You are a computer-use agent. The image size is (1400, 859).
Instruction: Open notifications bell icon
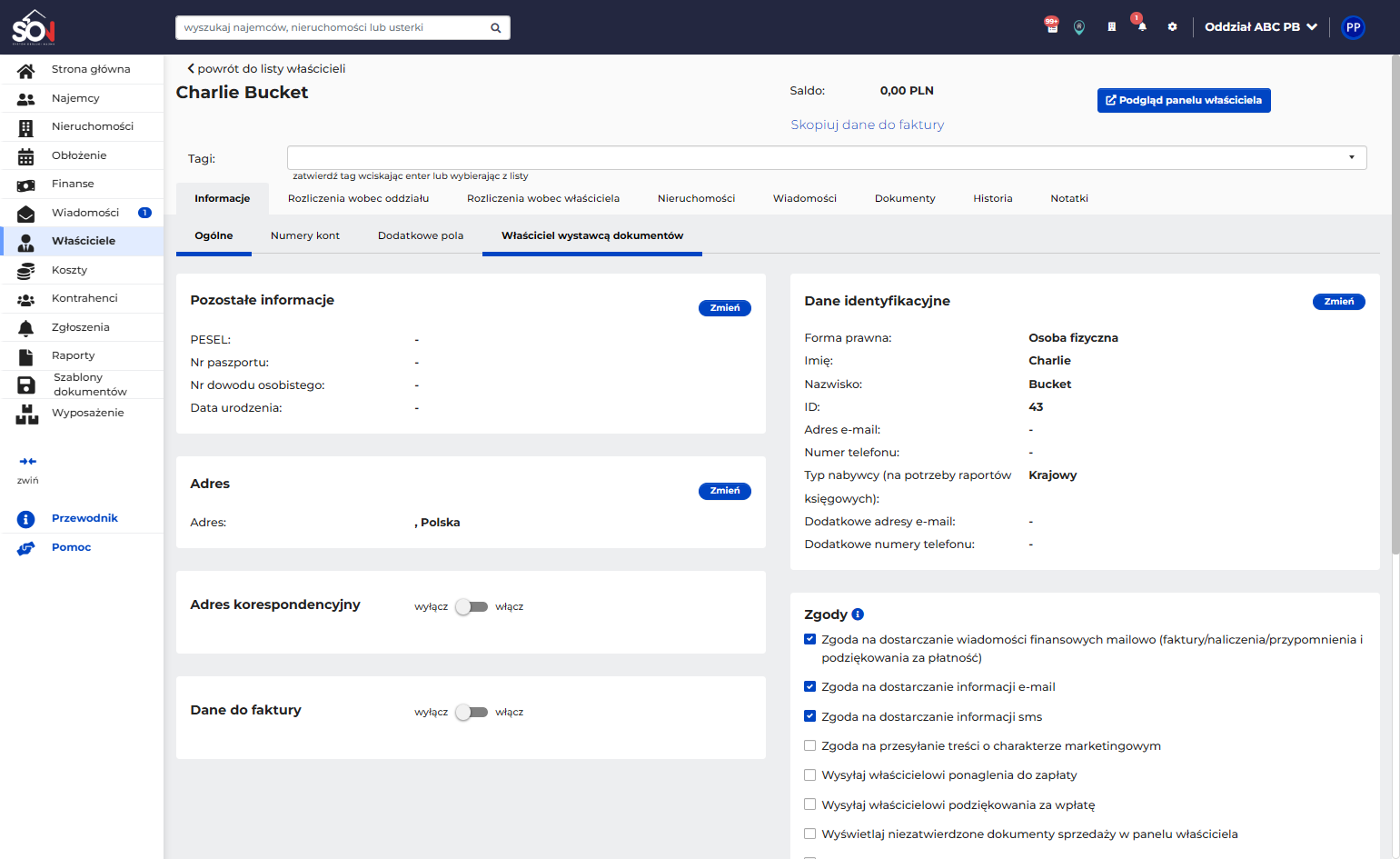[1142, 26]
